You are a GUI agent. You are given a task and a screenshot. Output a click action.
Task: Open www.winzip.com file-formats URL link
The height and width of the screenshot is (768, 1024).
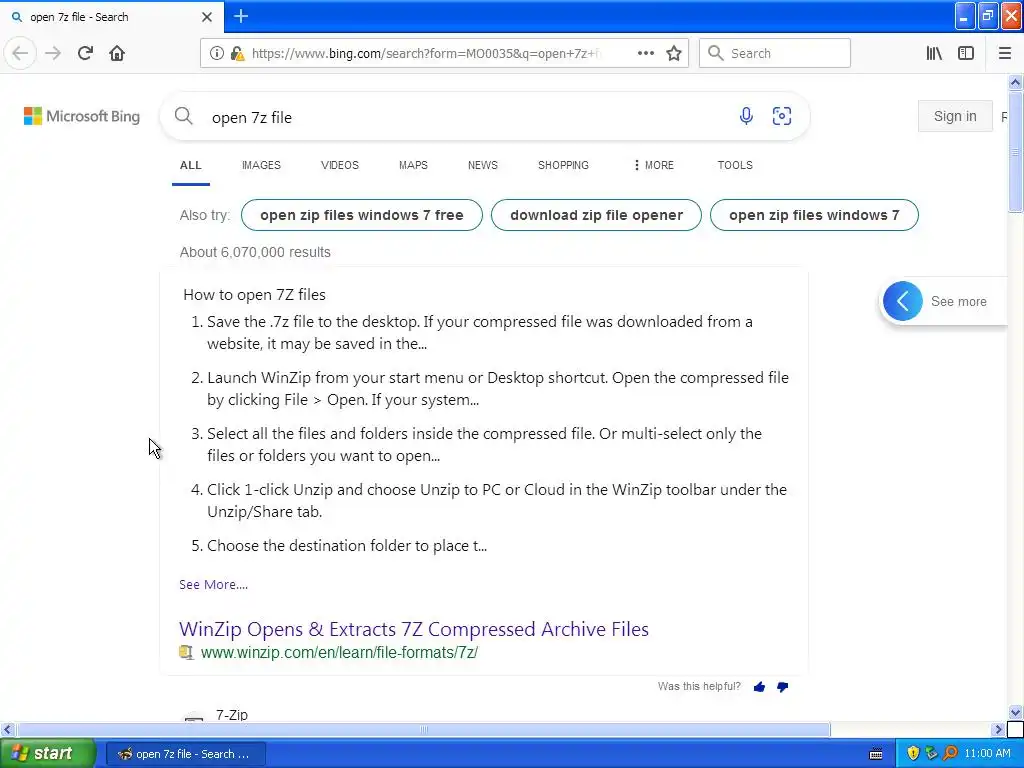click(x=340, y=652)
